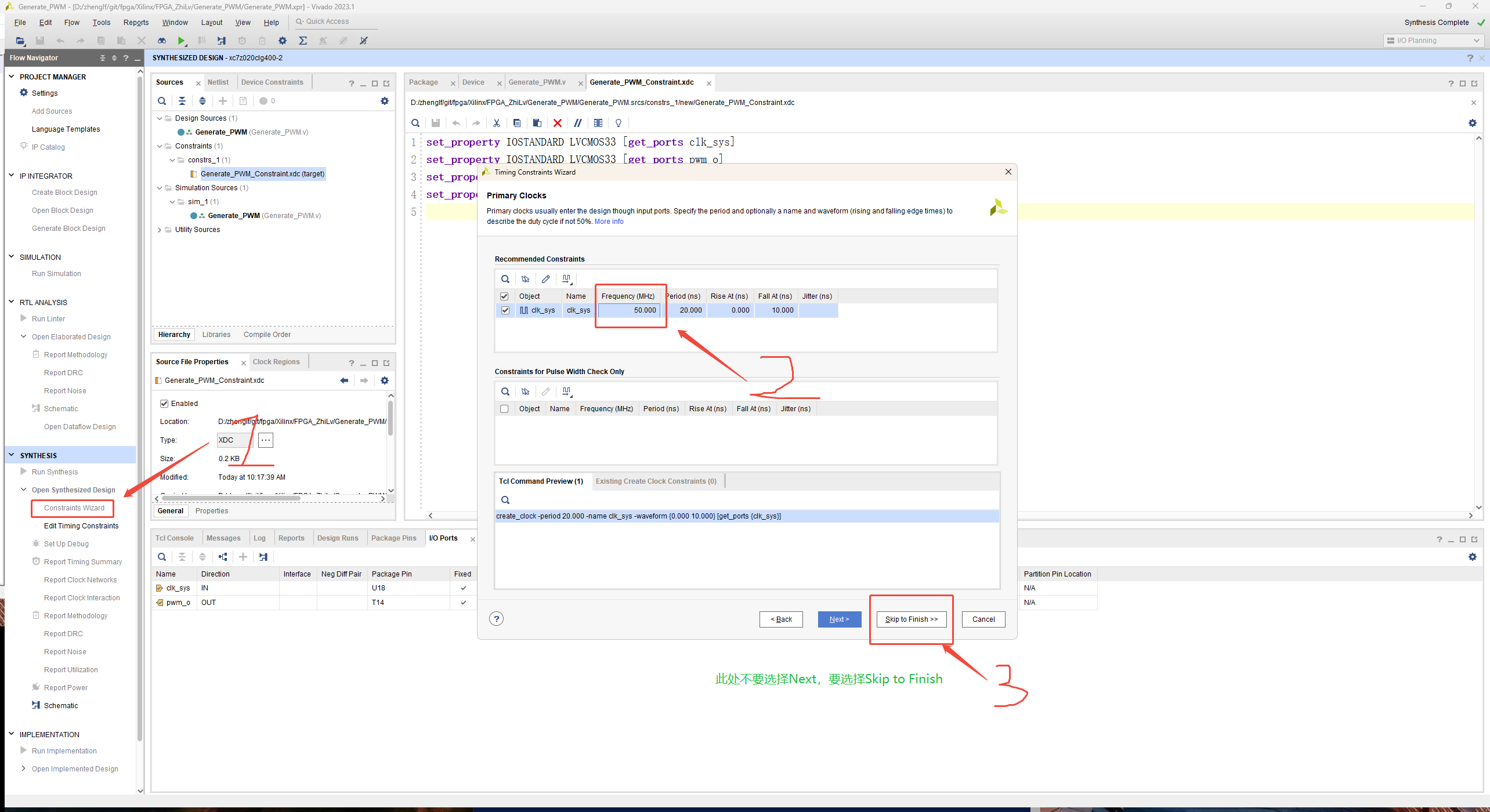The height and width of the screenshot is (812, 1490).
Task: Expand the Utility Sources tree node
Action: [160, 230]
